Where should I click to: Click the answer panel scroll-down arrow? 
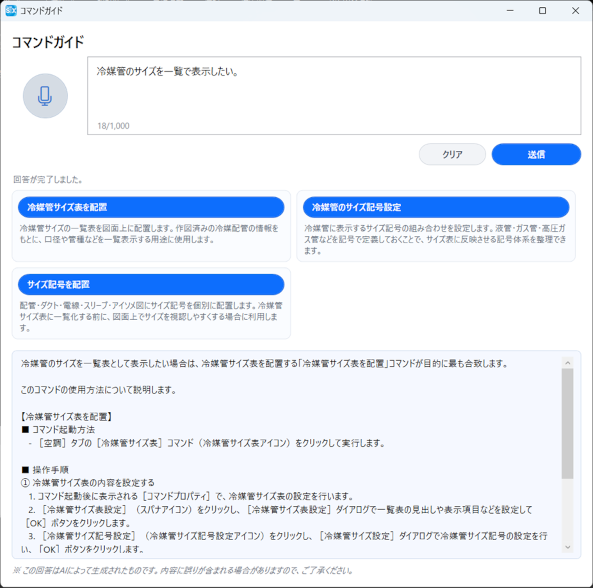point(567,547)
